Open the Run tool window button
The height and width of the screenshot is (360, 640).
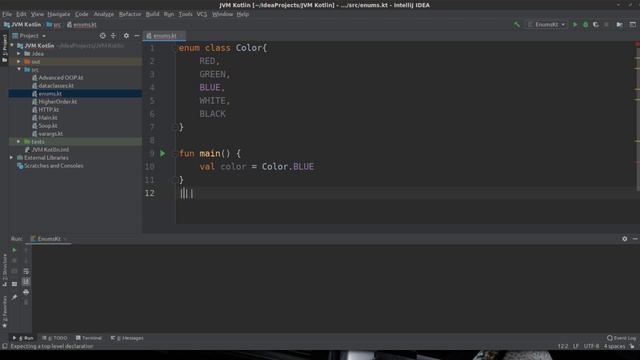(23, 338)
